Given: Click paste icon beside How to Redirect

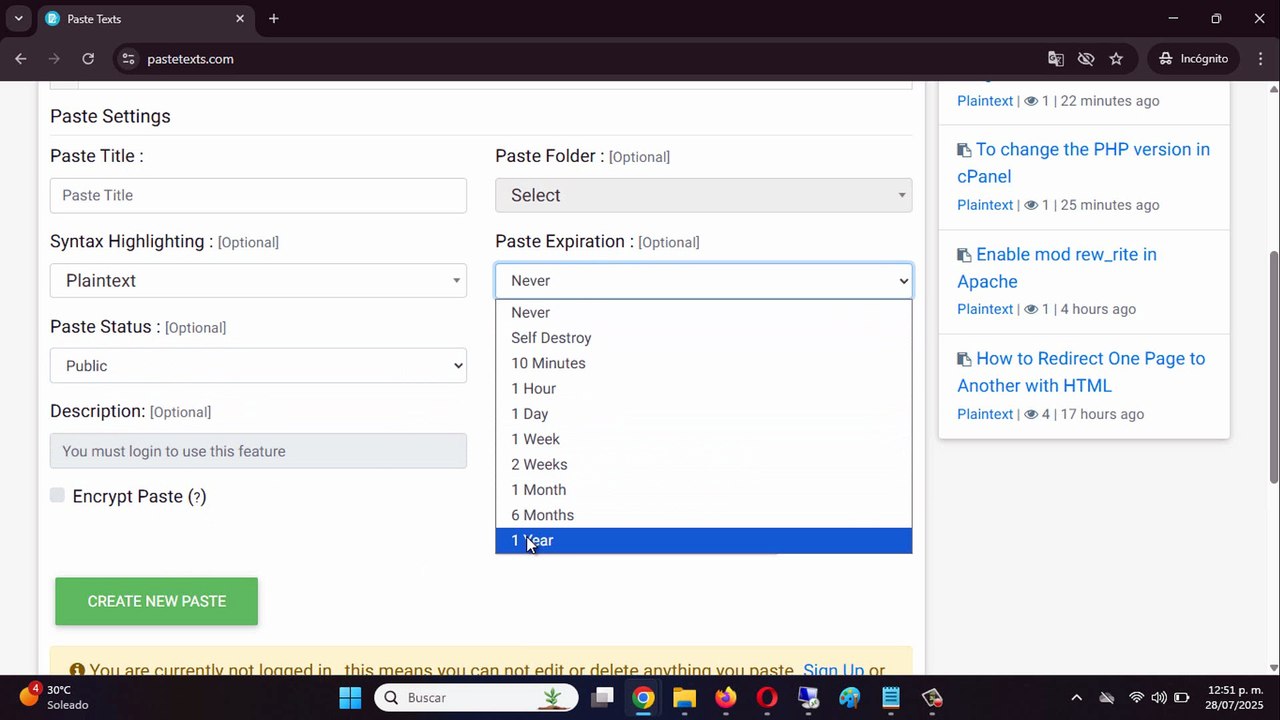Looking at the screenshot, I should tap(964, 359).
